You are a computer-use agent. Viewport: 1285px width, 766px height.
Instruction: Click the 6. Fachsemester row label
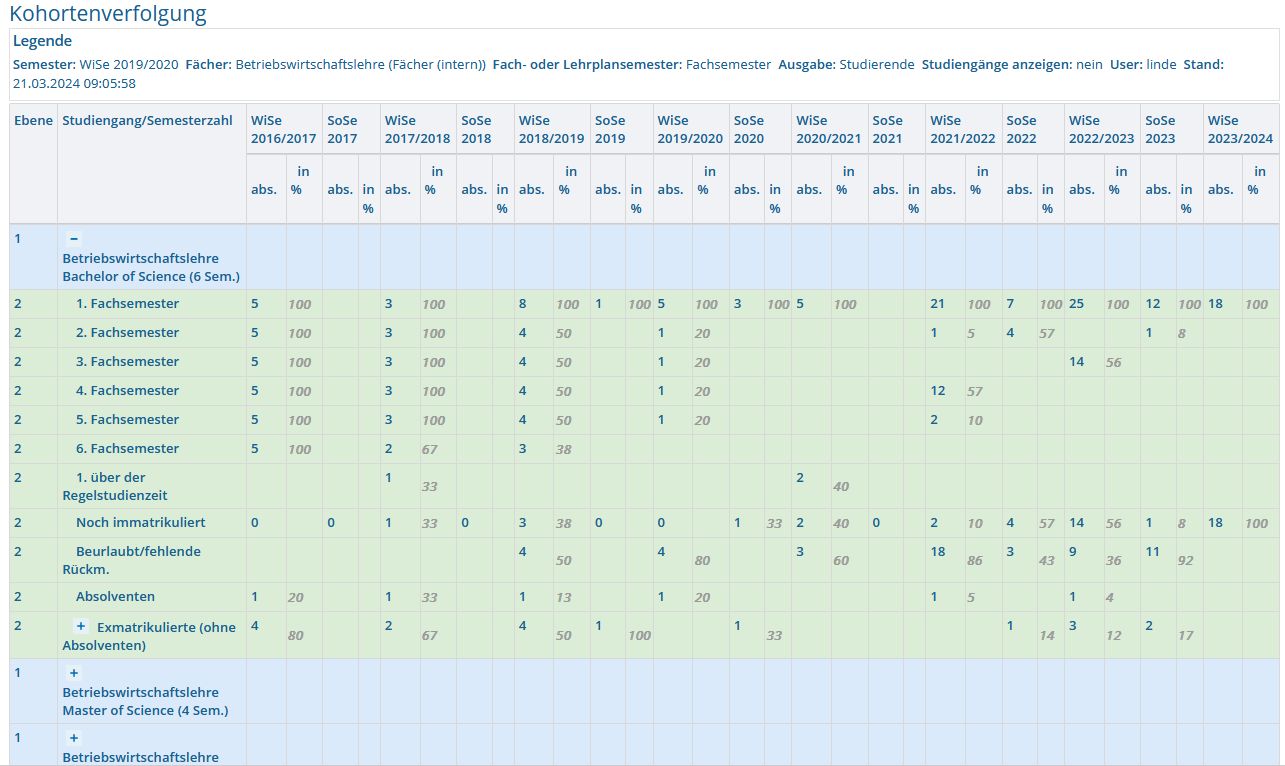127,449
